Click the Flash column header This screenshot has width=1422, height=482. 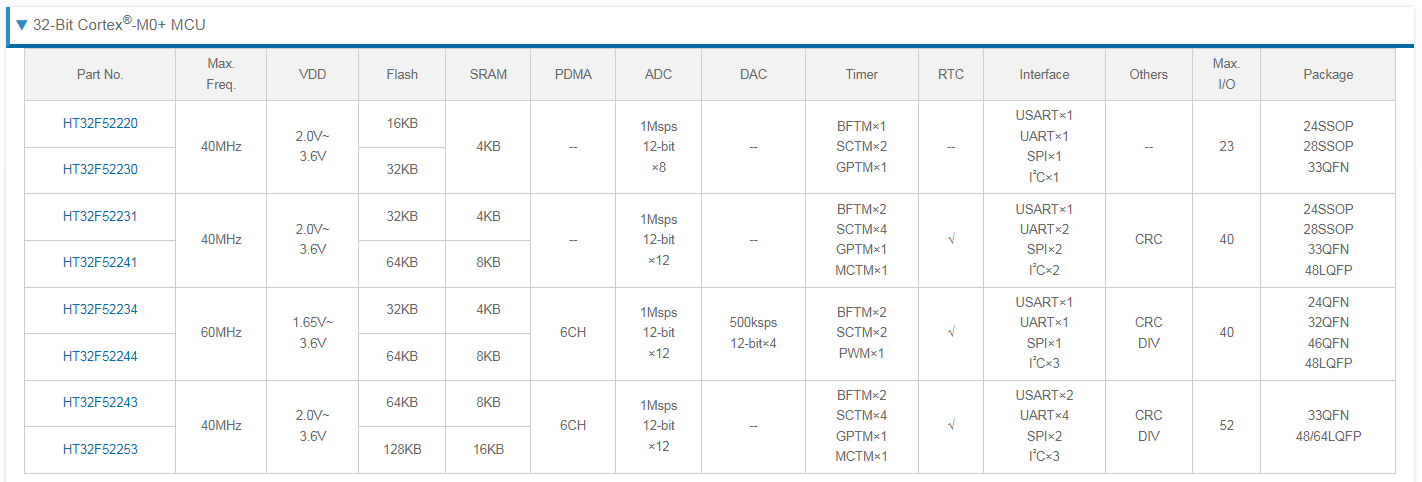pyautogui.click(x=402, y=74)
